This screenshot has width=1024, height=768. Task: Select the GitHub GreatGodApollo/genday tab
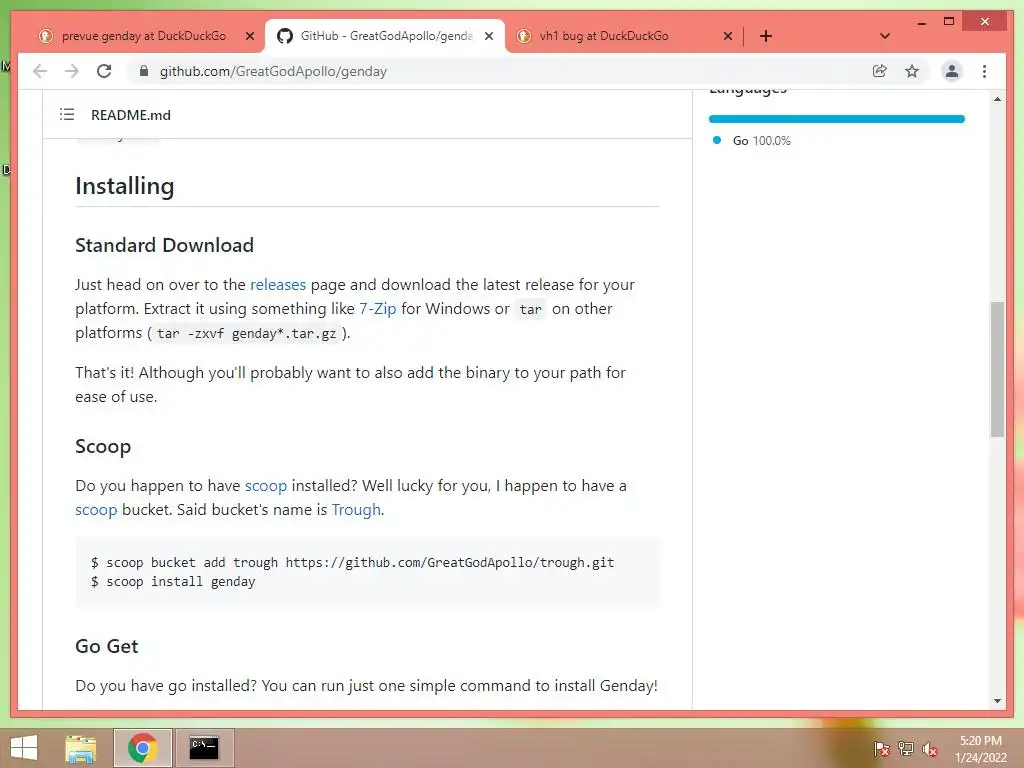tap(385, 36)
